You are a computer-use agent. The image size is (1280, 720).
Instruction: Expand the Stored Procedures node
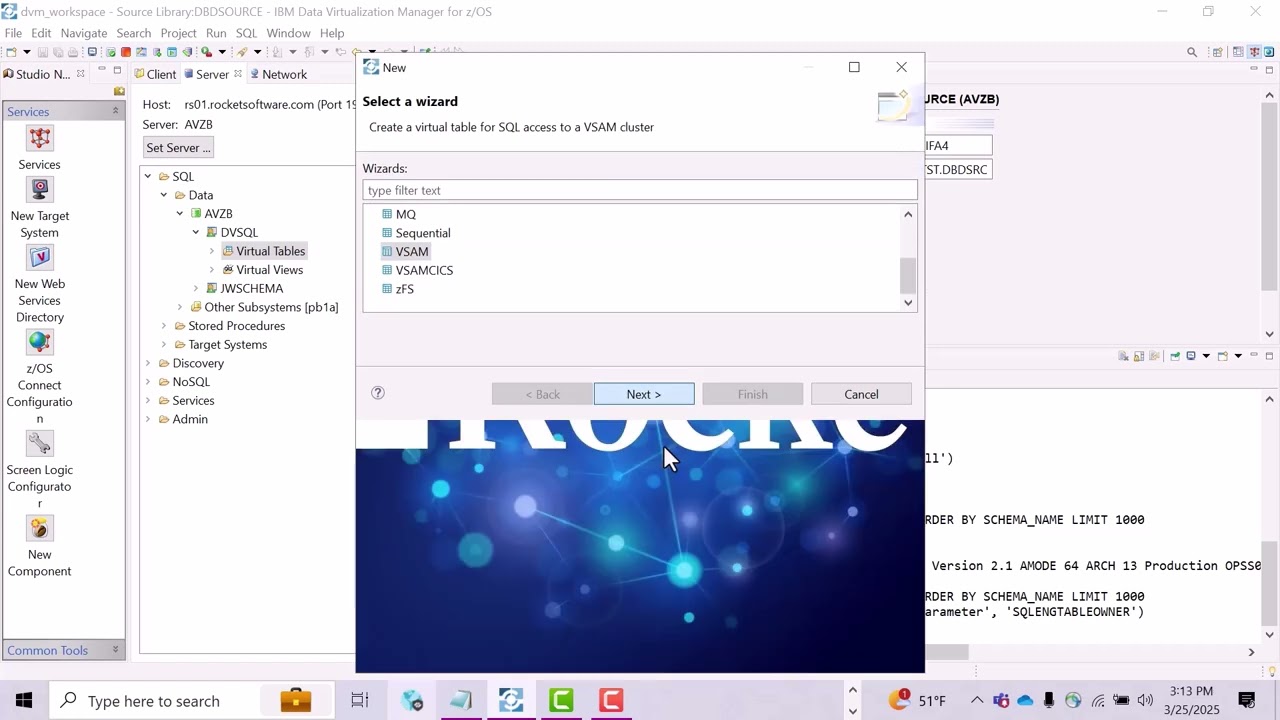click(x=164, y=325)
